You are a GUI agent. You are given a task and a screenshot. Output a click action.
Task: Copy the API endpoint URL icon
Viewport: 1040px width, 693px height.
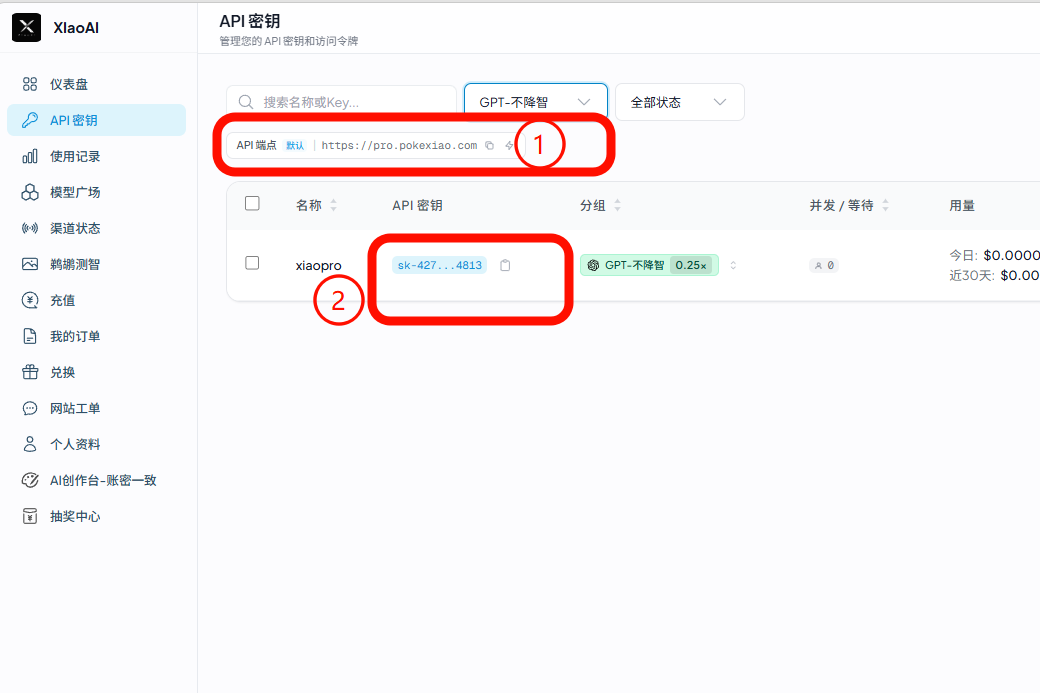(489, 145)
